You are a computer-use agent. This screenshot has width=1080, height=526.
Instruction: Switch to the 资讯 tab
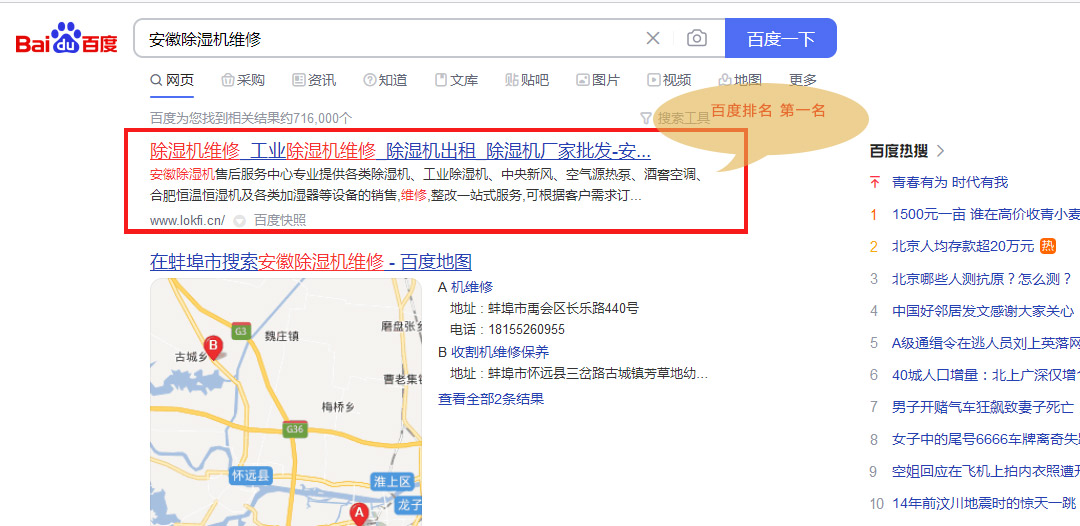click(x=314, y=80)
